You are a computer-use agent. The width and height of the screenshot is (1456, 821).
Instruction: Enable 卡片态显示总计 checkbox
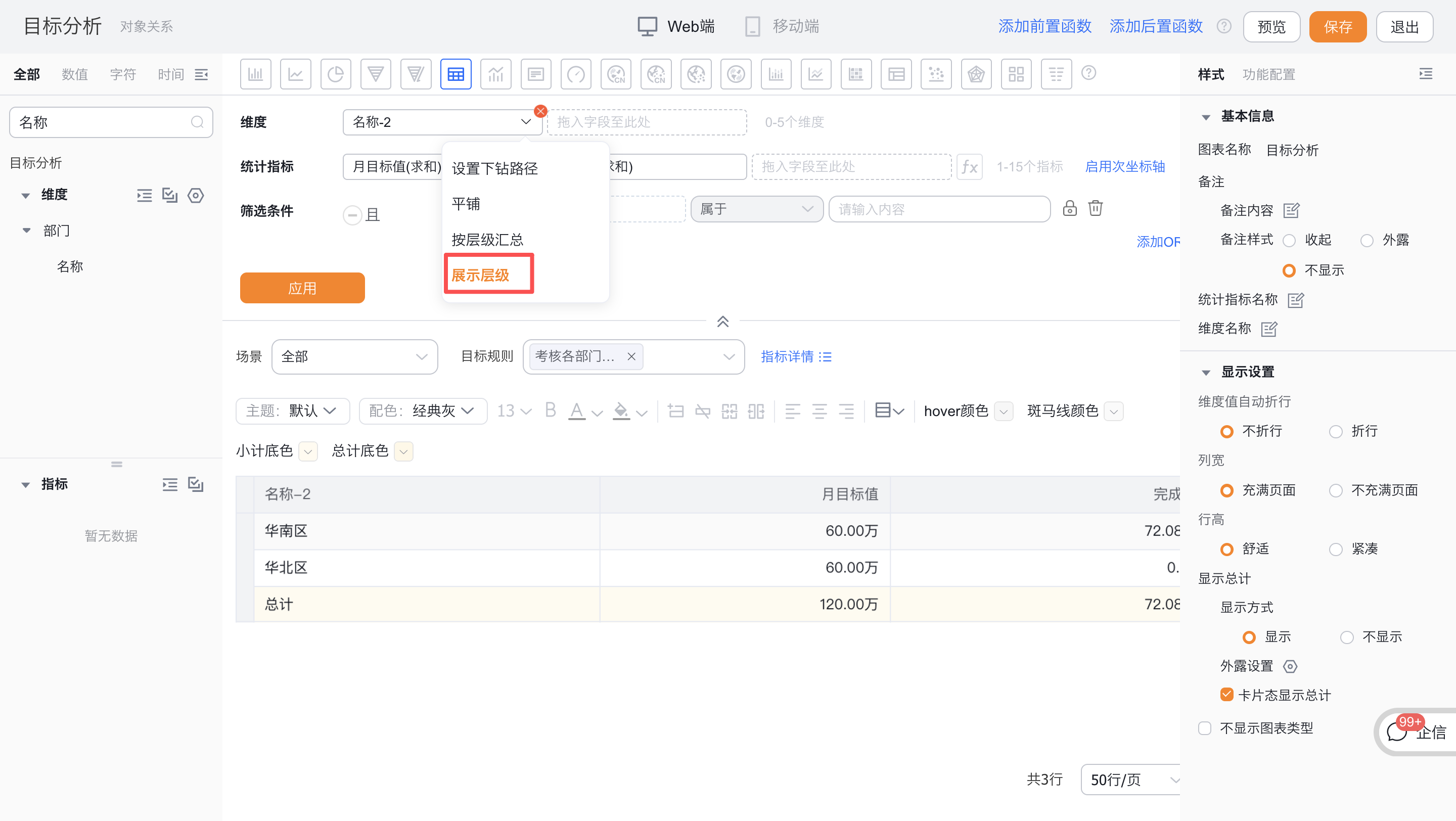pyautogui.click(x=1226, y=695)
